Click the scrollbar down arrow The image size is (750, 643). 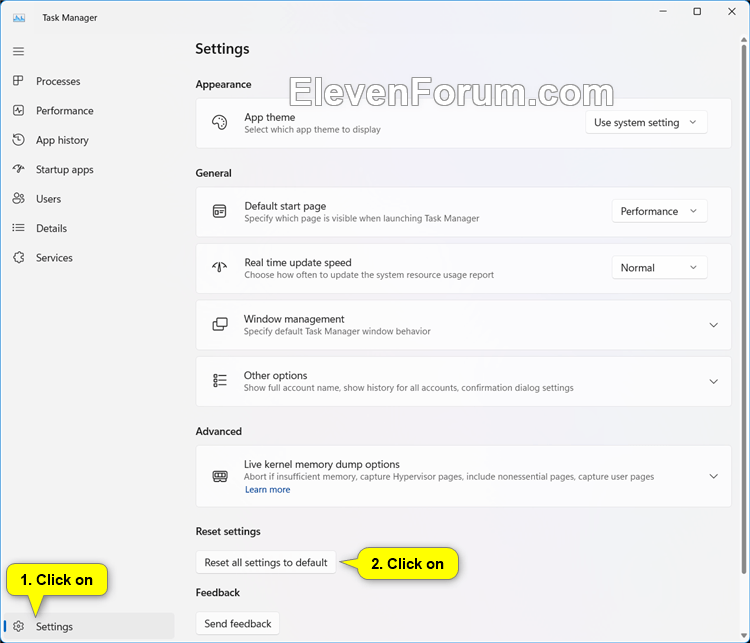pos(744,636)
